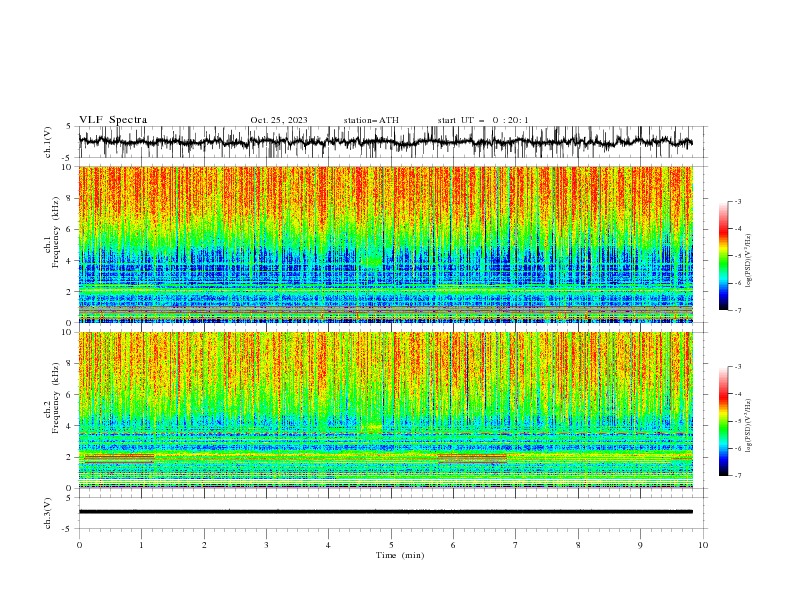Click the "9" tick label on time axis
Screen dimensions: 792x612
[640, 545]
